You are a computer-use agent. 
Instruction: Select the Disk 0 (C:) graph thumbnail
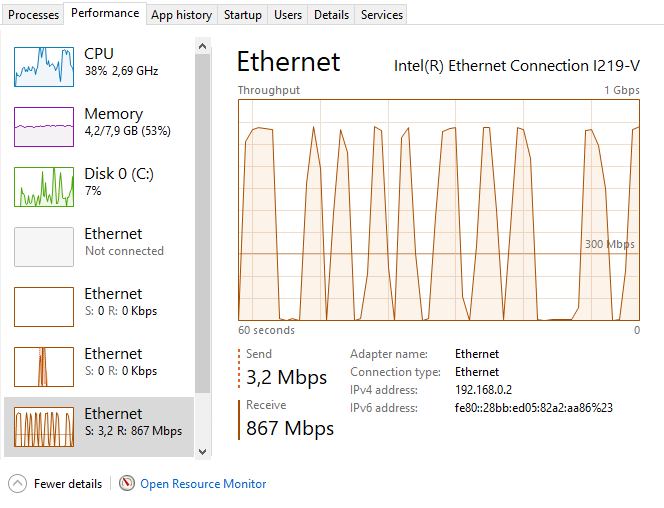pos(44,187)
